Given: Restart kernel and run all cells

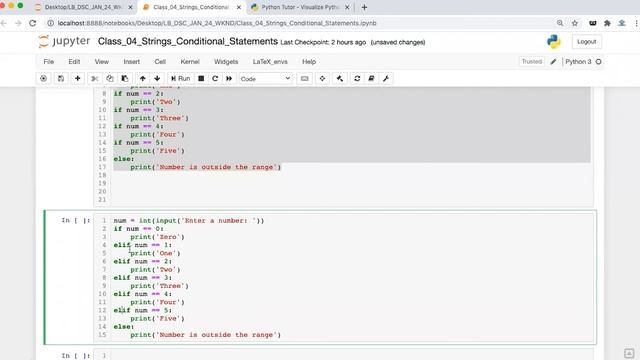Looking at the screenshot, I should (x=229, y=78).
